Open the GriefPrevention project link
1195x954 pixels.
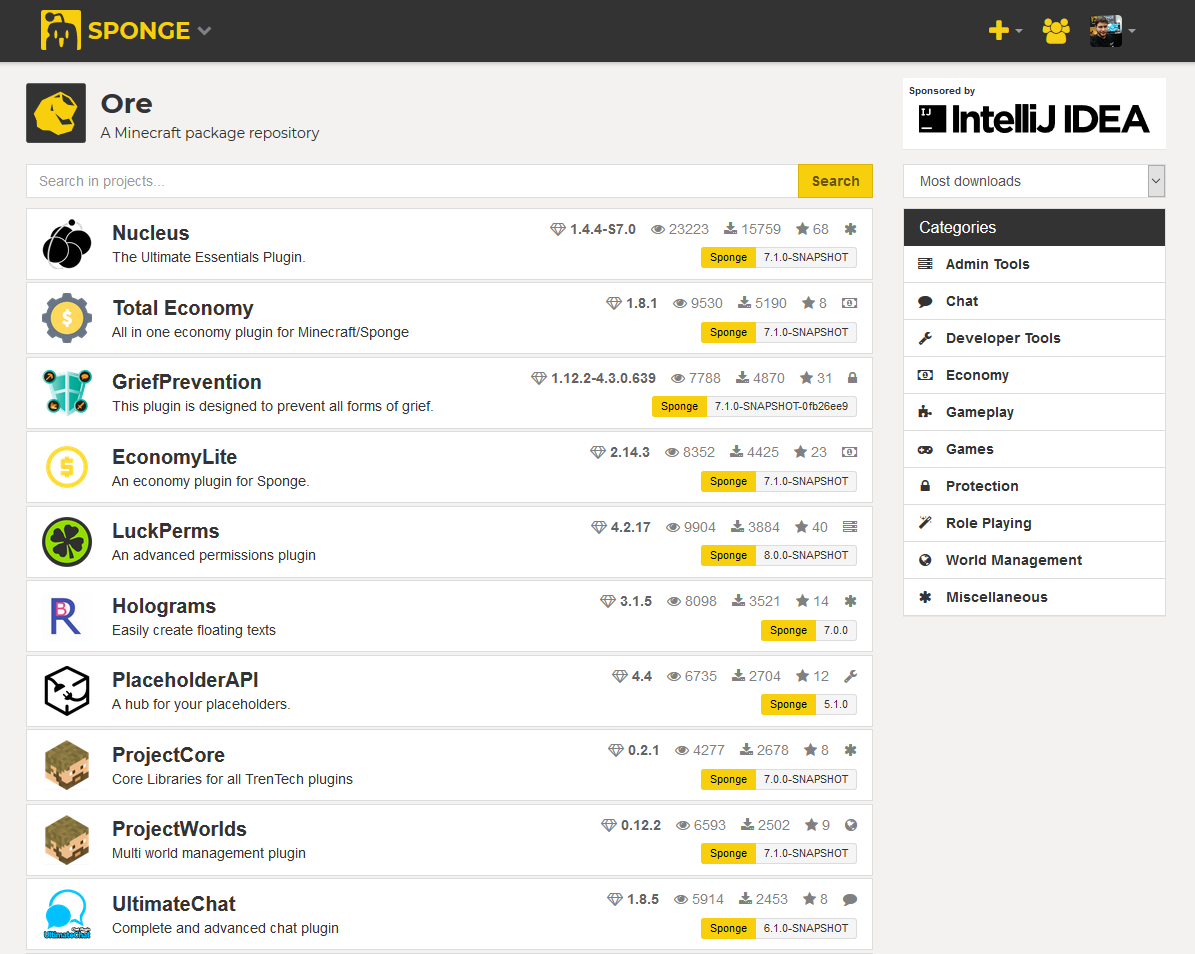click(187, 382)
